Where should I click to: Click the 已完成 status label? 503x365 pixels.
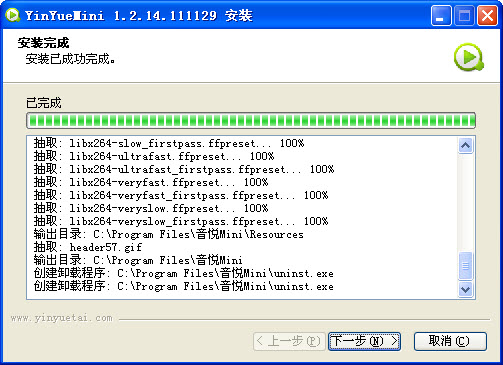coord(44,103)
